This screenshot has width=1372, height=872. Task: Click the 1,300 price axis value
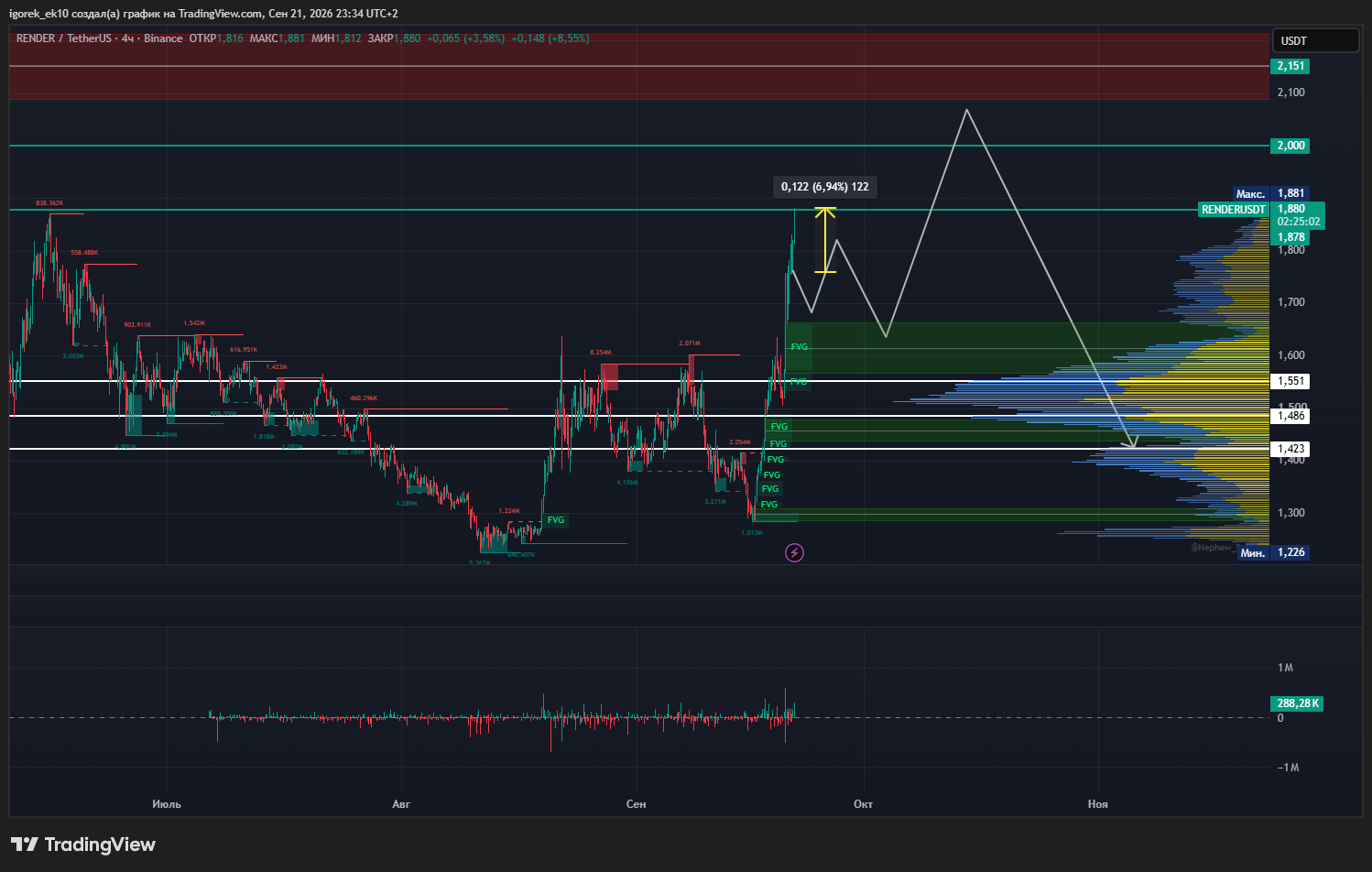coord(1291,513)
